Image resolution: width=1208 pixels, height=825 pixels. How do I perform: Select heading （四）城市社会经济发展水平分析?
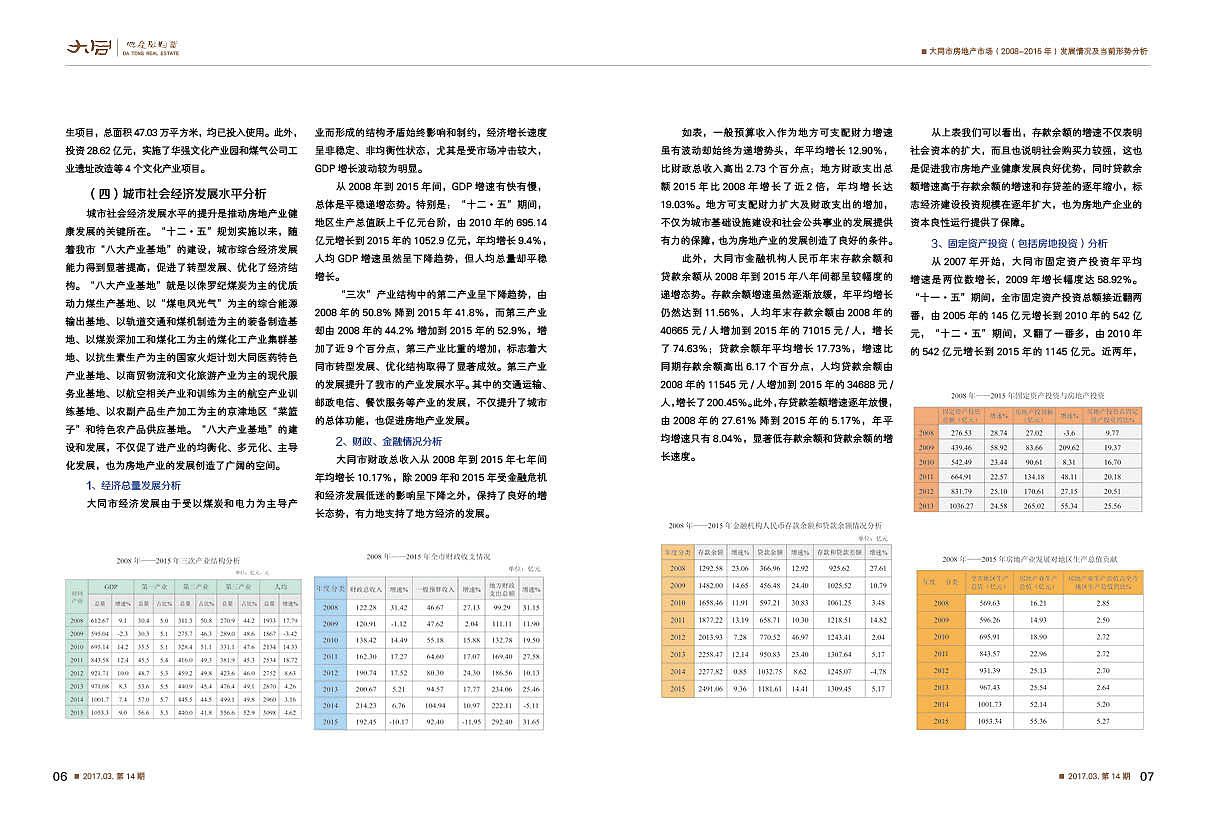pos(178,194)
